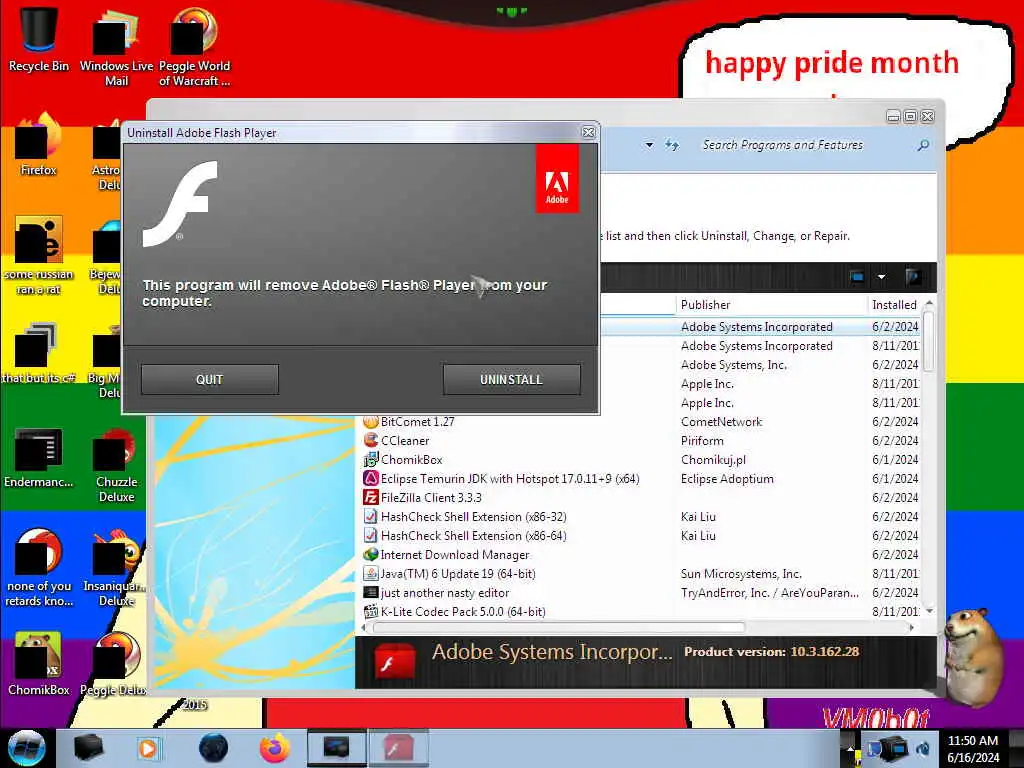Minimize the Programs and Features window
The width and height of the screenshot is (1024, 768).
(x=893, y=117)
